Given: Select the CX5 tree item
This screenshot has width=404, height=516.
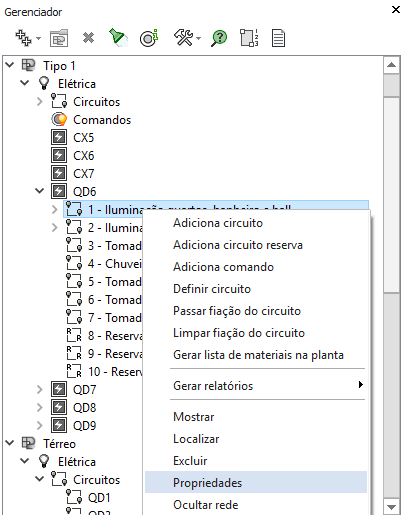Looking at the screenshot, I should point(83,138).
